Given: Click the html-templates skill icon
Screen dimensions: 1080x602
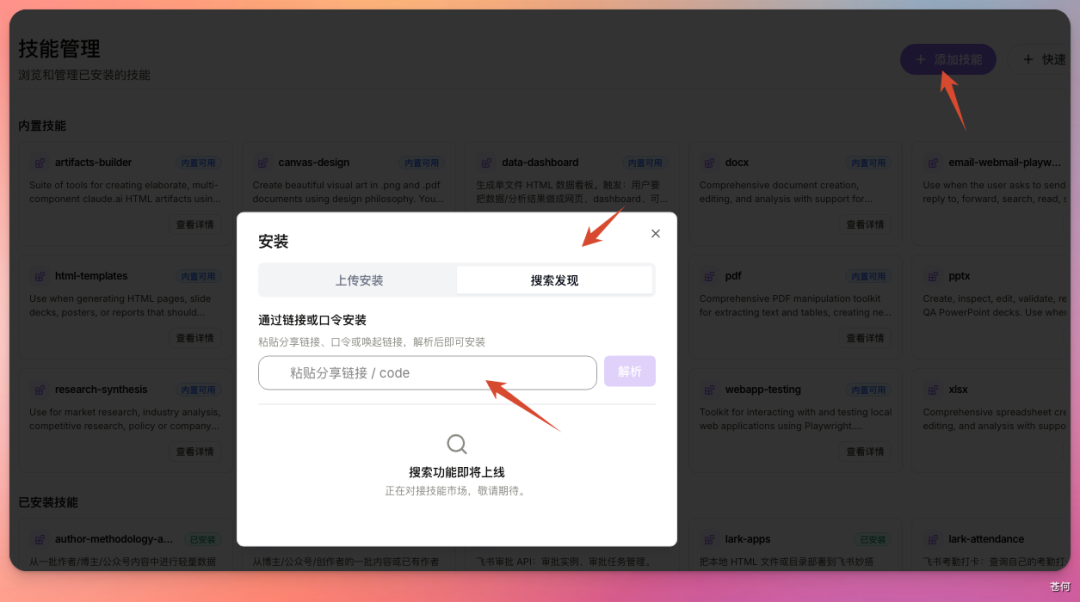Looking at the screenshot, I should [40, 276].
